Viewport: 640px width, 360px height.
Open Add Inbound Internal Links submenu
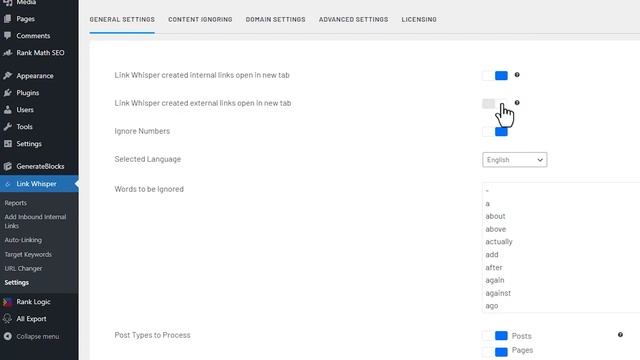tap(35, 221)
